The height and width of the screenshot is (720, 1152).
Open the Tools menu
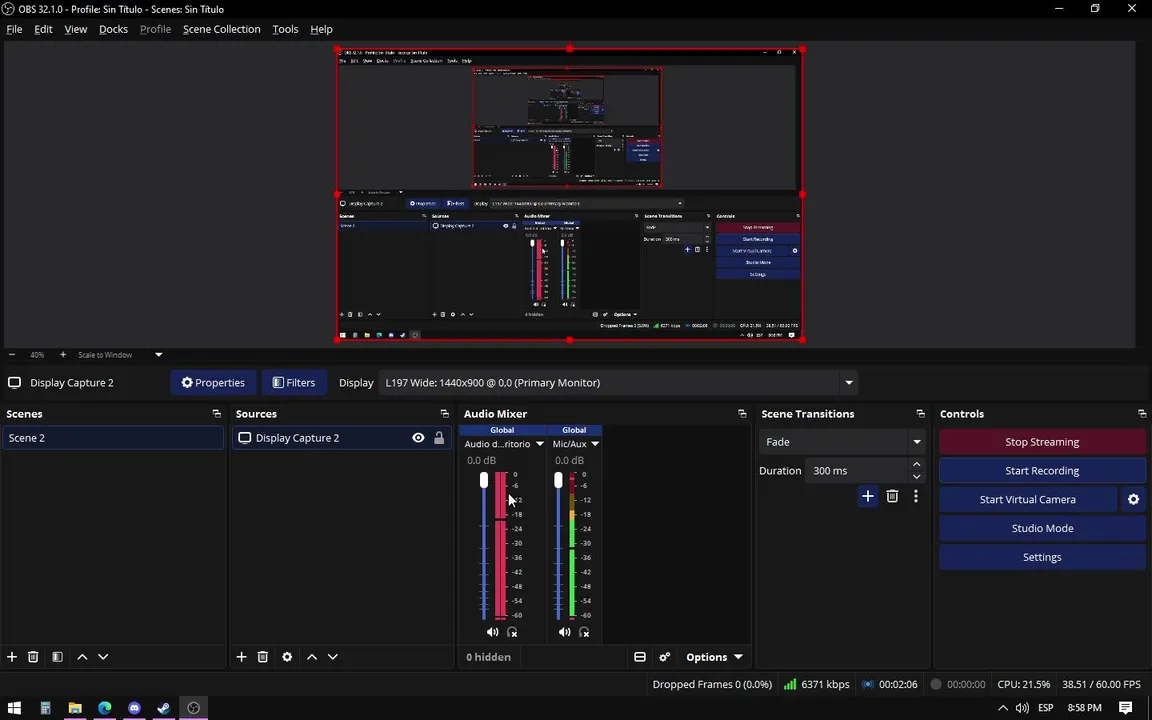pos(285,29)
